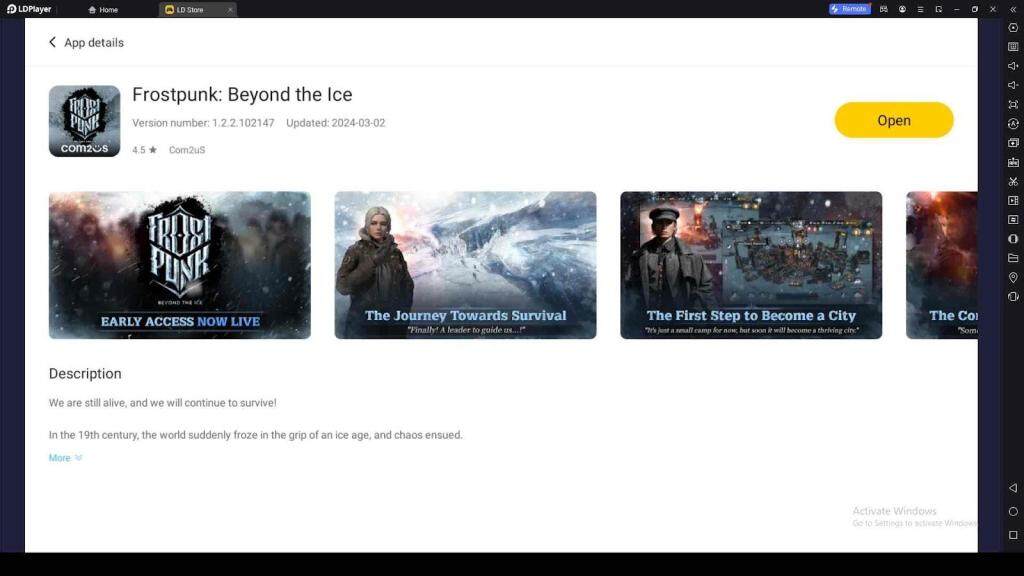Minimize the LDPlayer window

tap(957, 9)
